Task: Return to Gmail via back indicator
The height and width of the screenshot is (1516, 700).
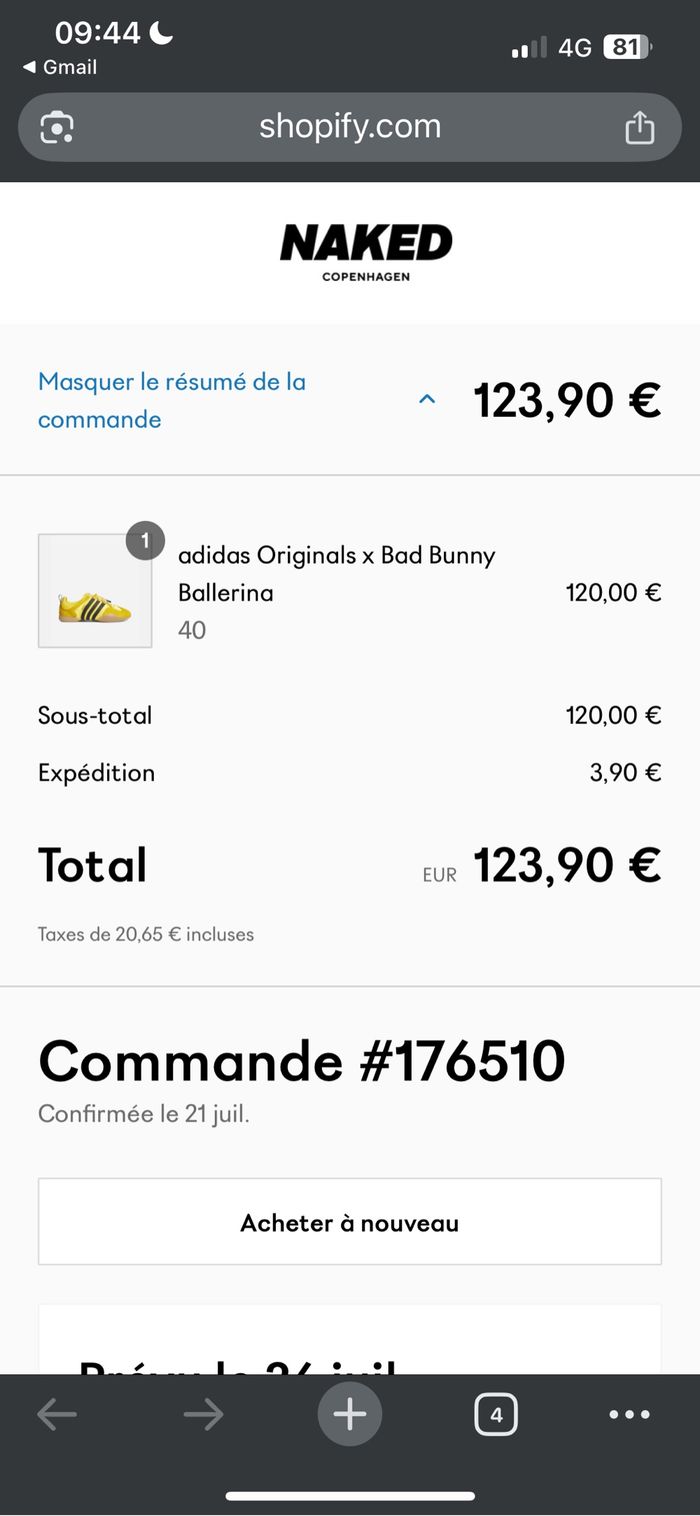Action: click(60, 67)
